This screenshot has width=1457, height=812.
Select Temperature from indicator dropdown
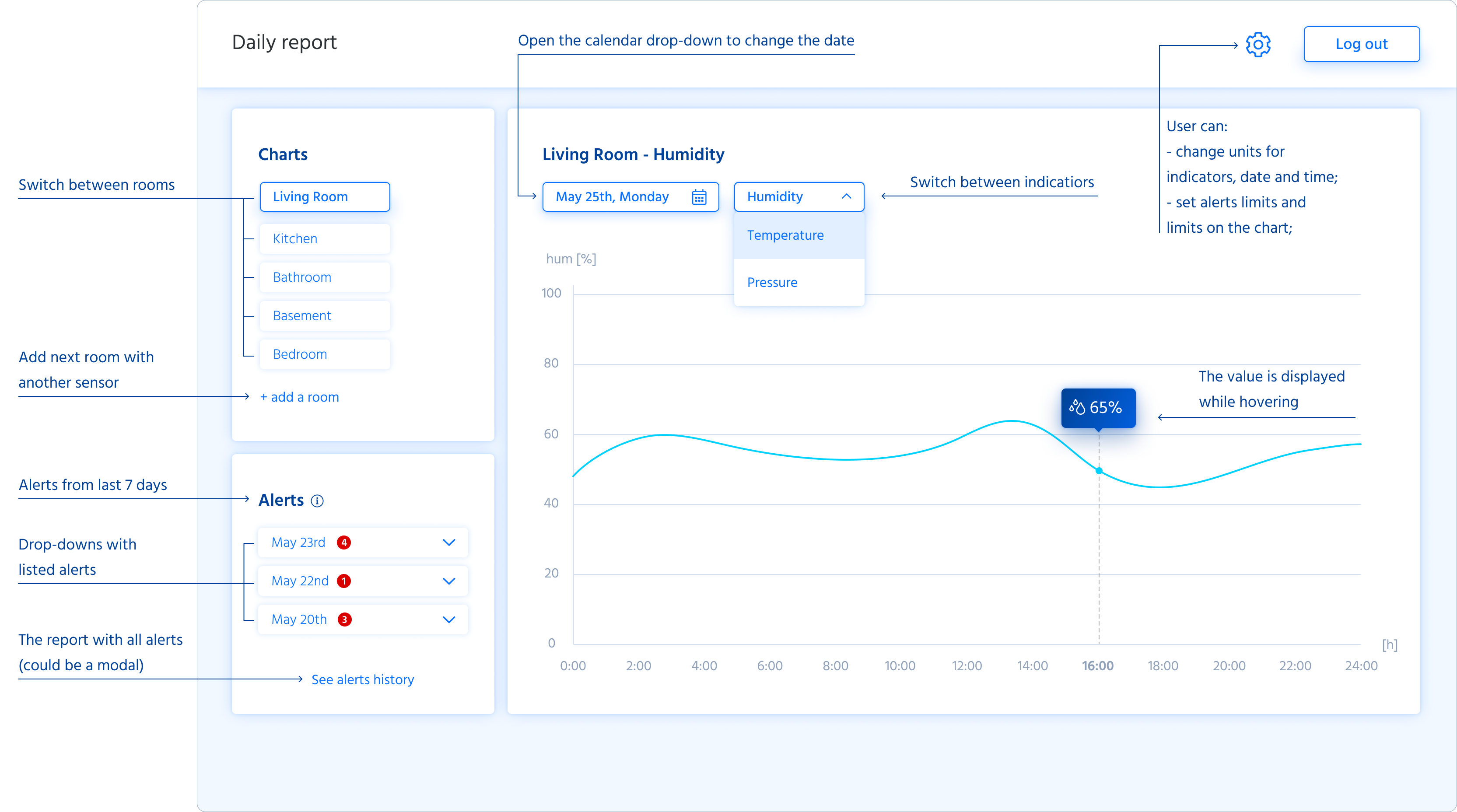(x=785, y=236)
